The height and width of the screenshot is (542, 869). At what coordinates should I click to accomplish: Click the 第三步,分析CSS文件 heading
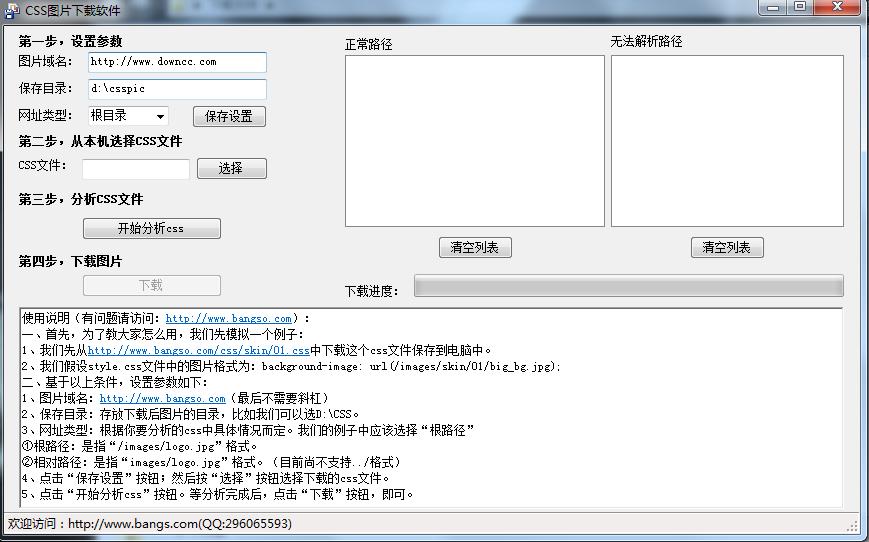81,200
